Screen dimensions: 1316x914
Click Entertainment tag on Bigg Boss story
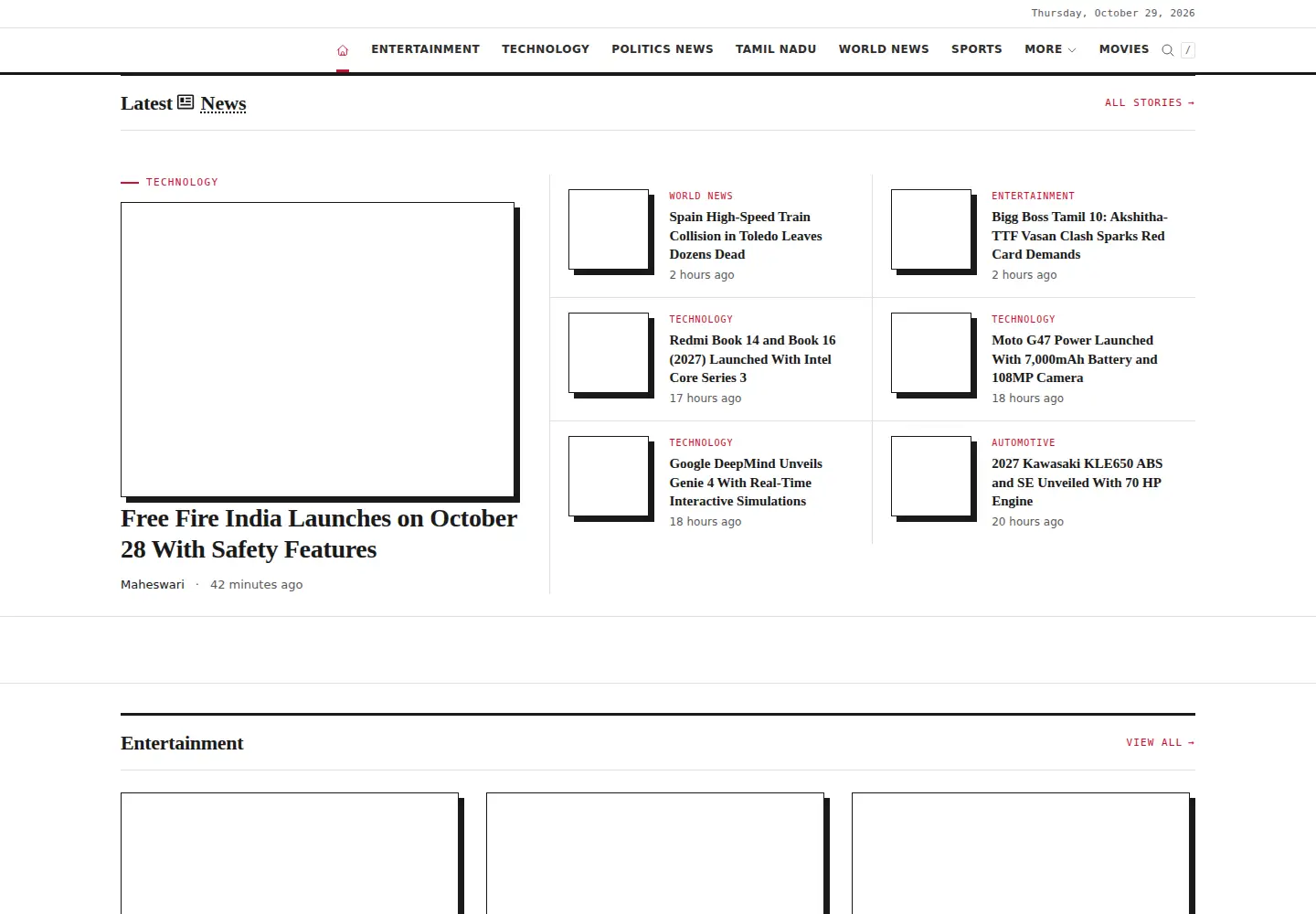[x=1034, y=197]
